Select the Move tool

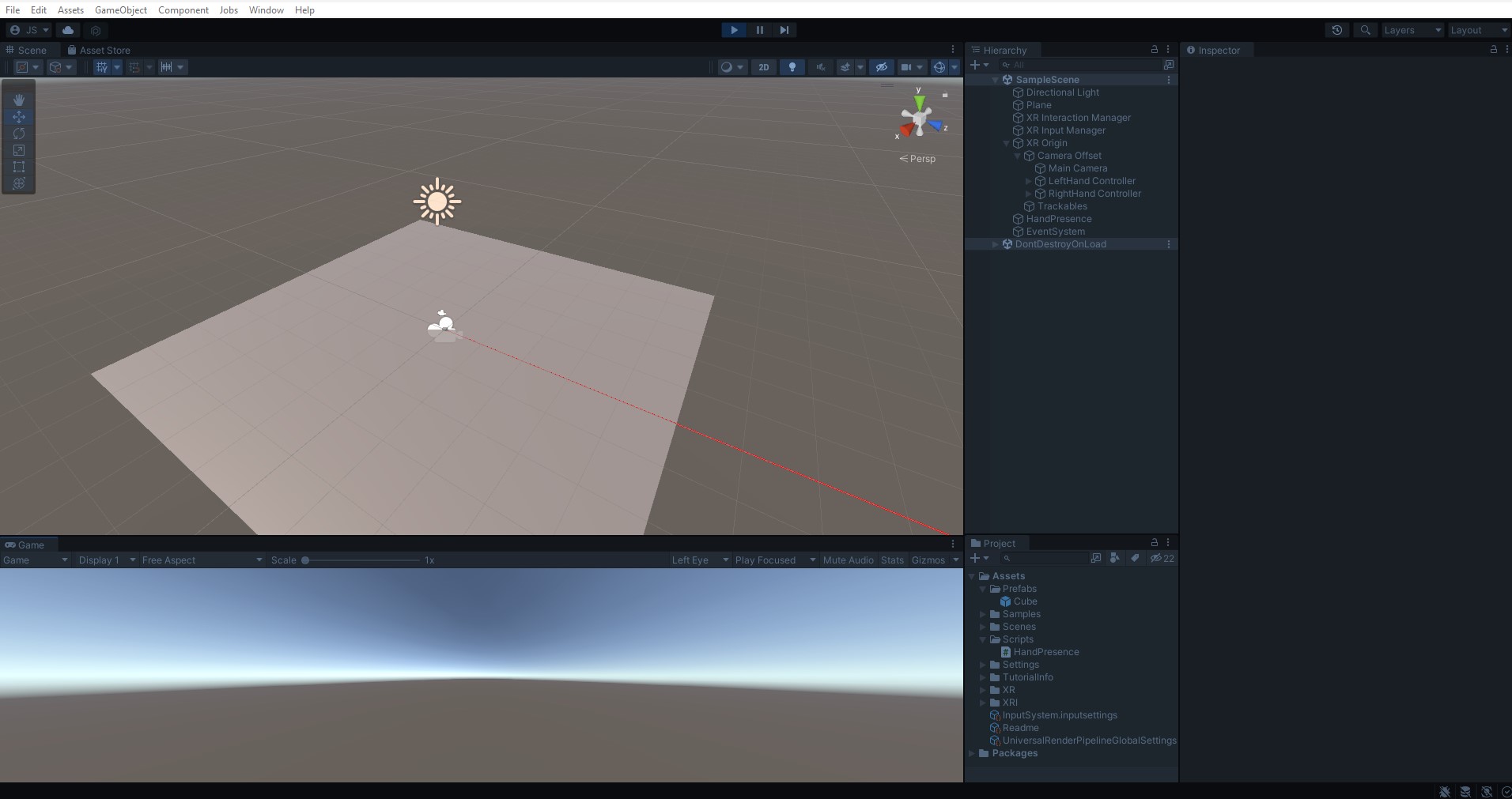tap(18, 117)
